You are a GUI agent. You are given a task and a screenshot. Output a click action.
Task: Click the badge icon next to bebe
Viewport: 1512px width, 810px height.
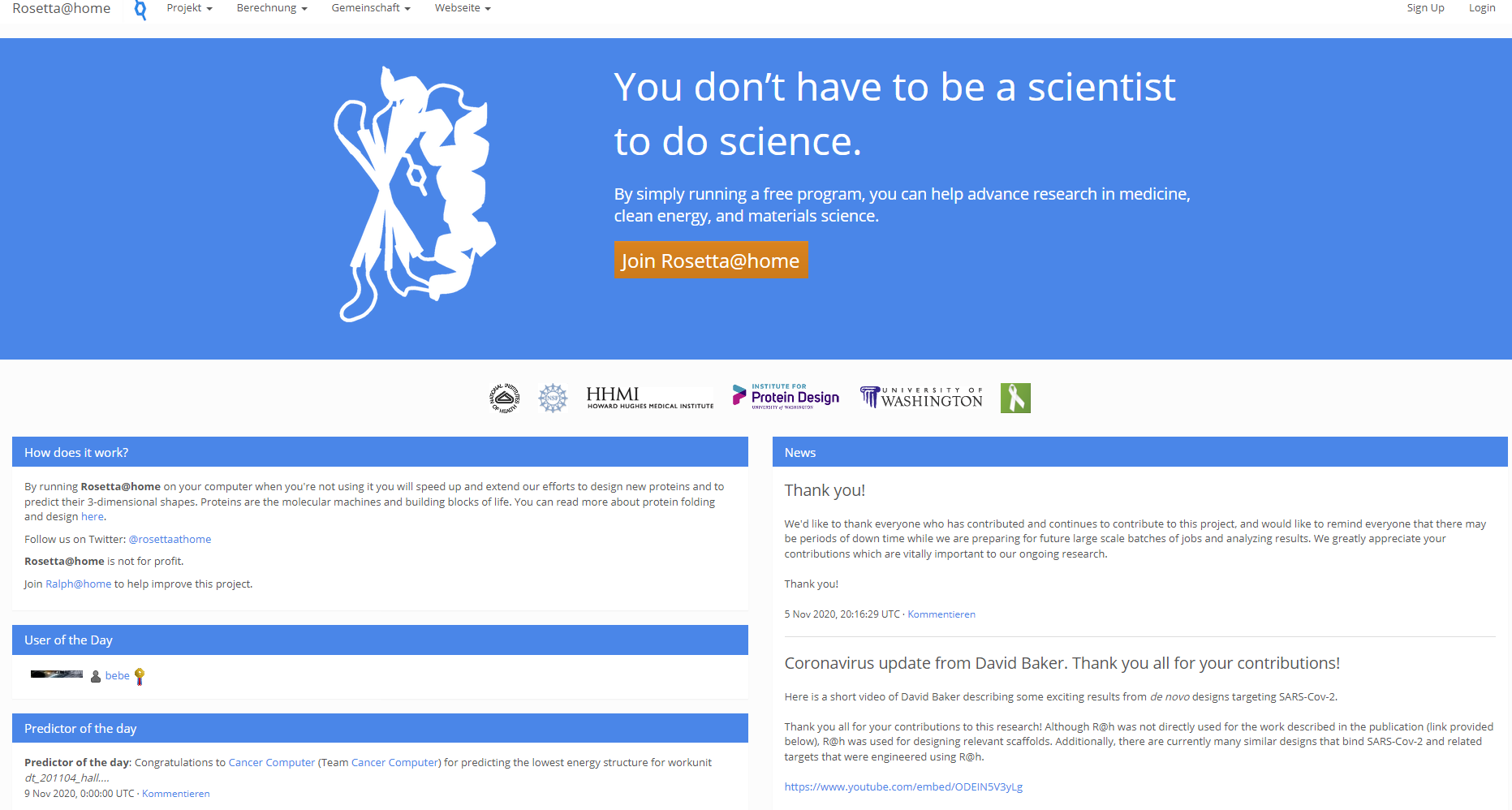140,676
